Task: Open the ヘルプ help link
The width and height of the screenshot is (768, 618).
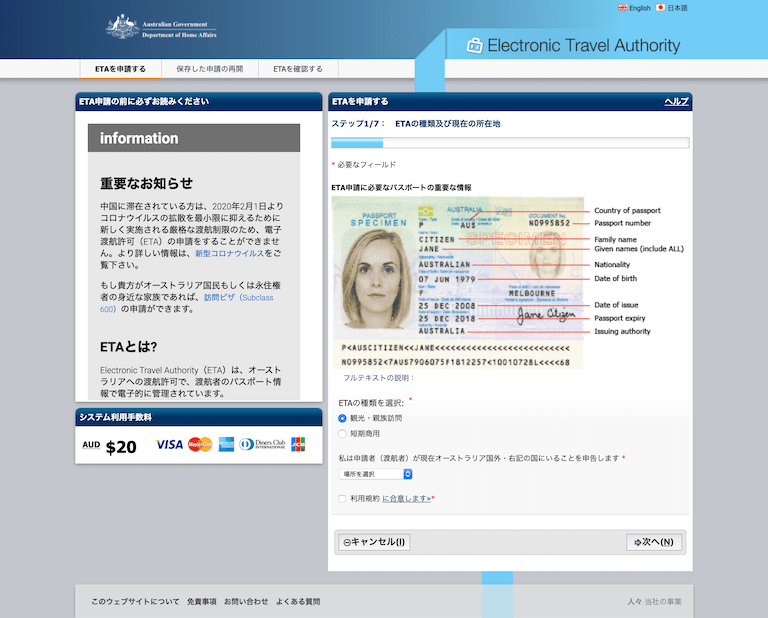Action: (676, 101)
